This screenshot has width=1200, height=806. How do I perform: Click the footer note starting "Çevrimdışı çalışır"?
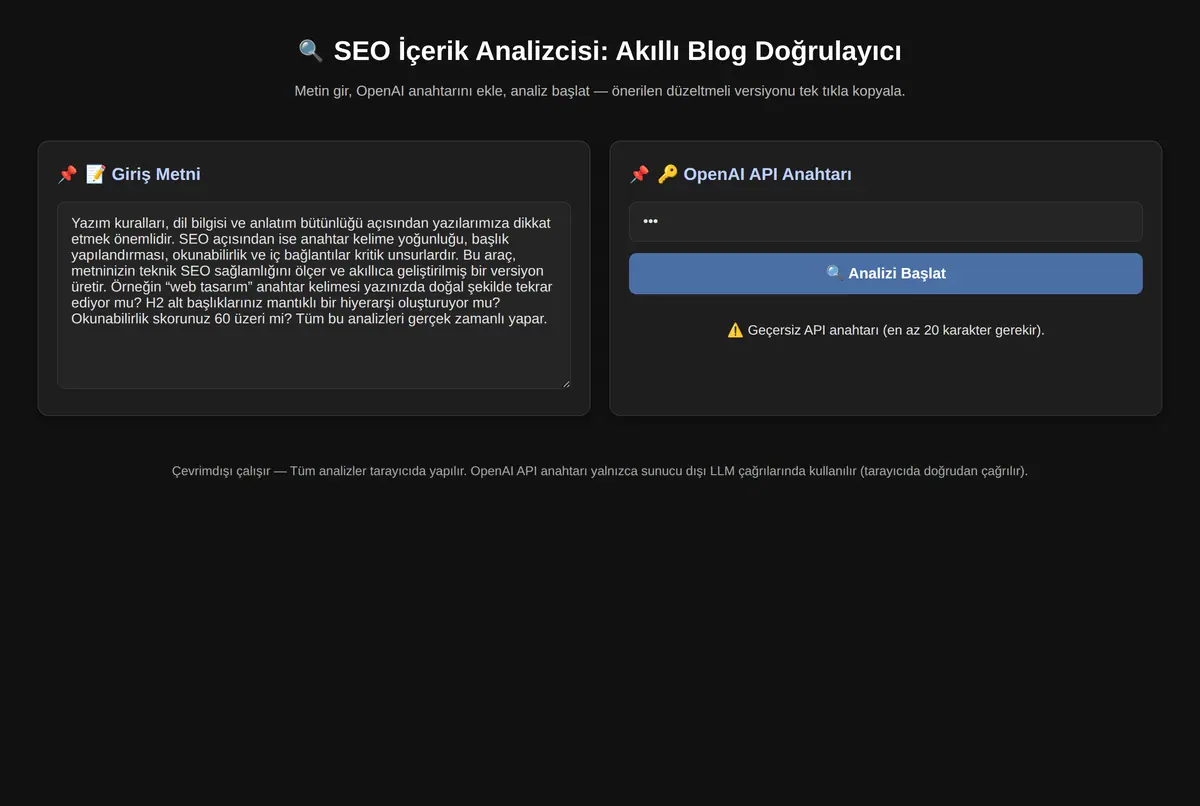tap(600, 470)
